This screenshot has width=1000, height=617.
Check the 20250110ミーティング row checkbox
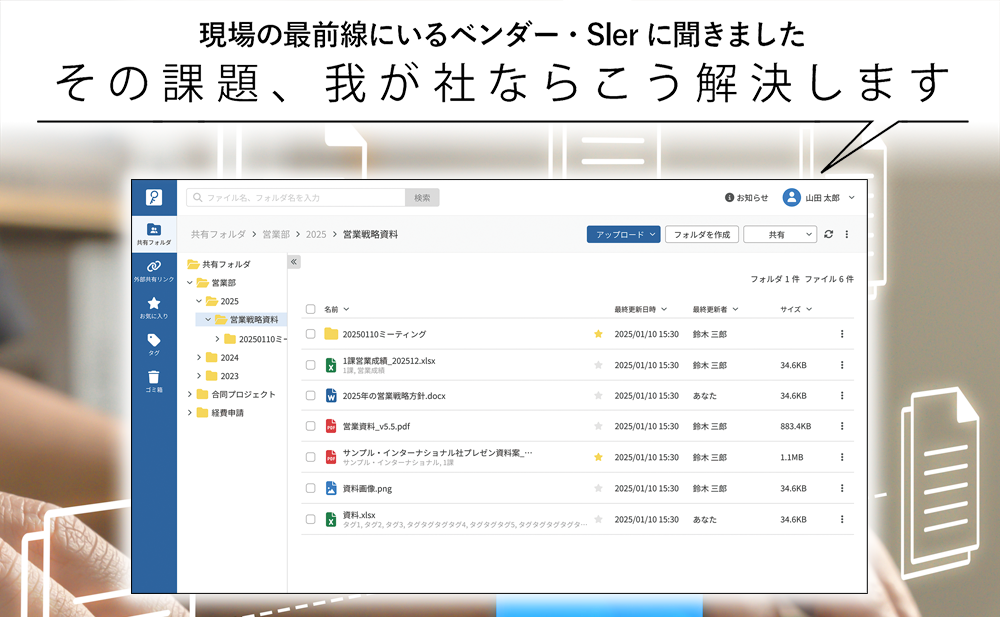pos(311,334)
